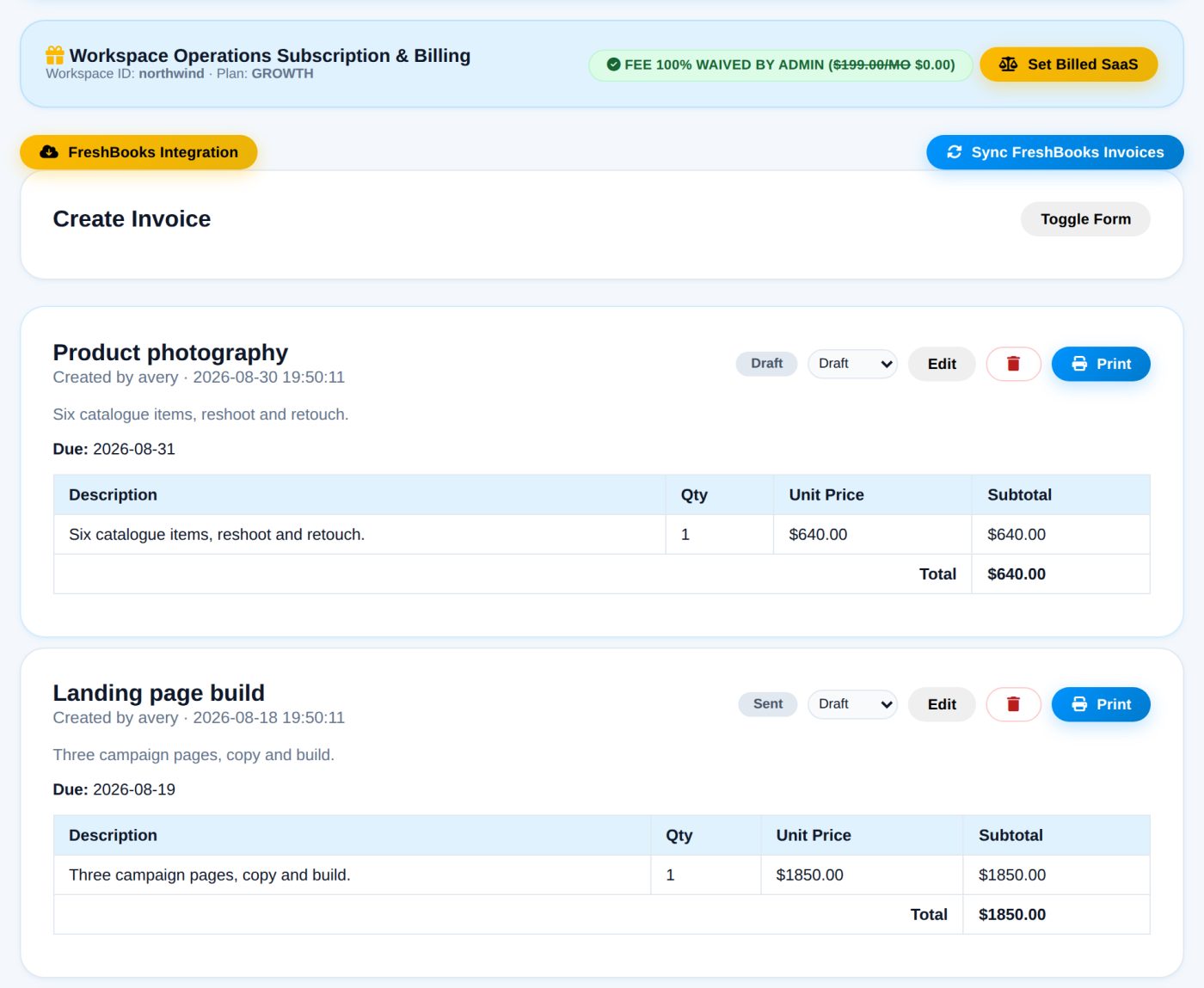This screenshot has width=1204, height=988.
Task: Delete the Product photography invoice via trash icon
Action: (x=1013, y=364)
